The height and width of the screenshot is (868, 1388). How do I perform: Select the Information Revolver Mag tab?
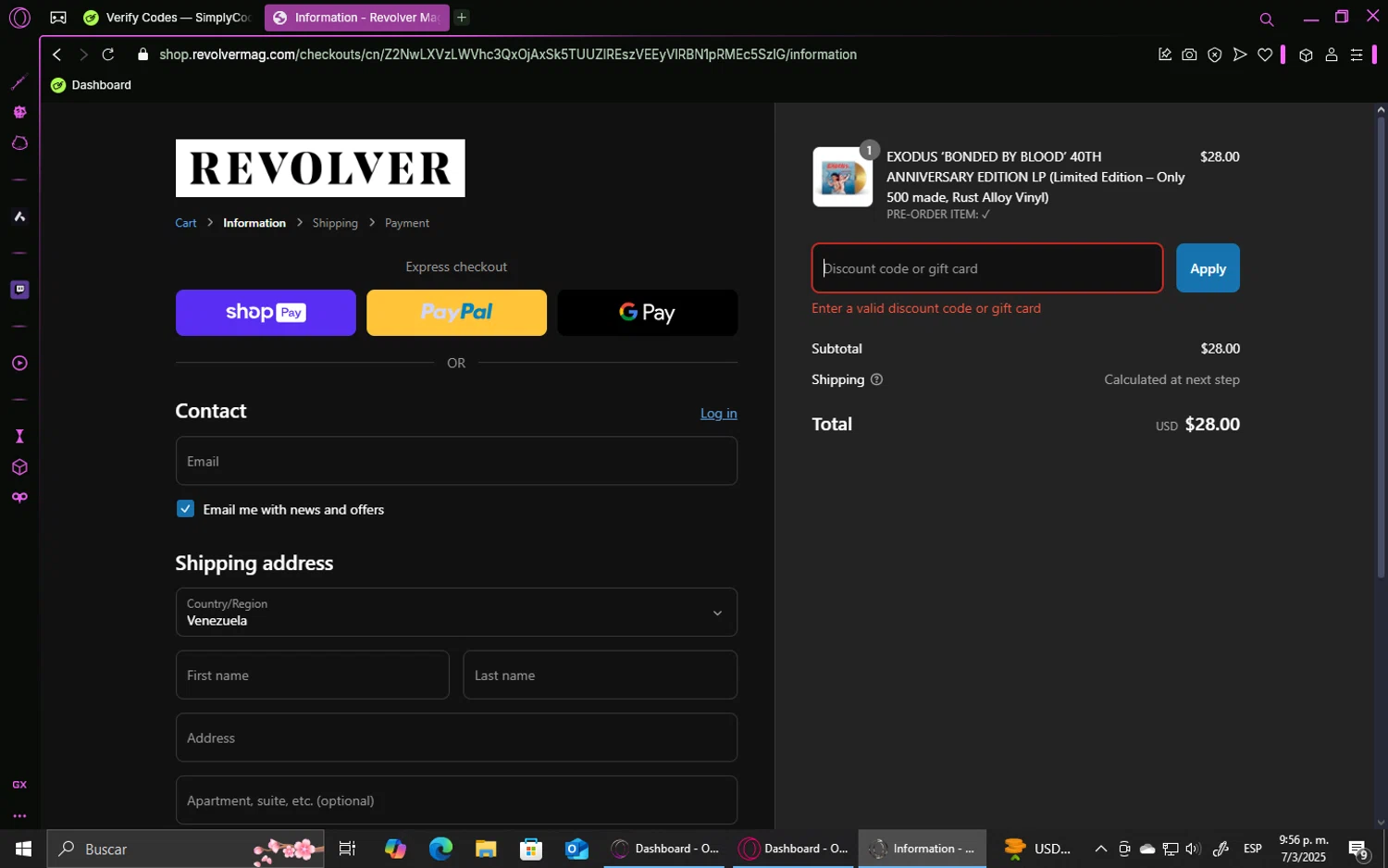[356, 18]
